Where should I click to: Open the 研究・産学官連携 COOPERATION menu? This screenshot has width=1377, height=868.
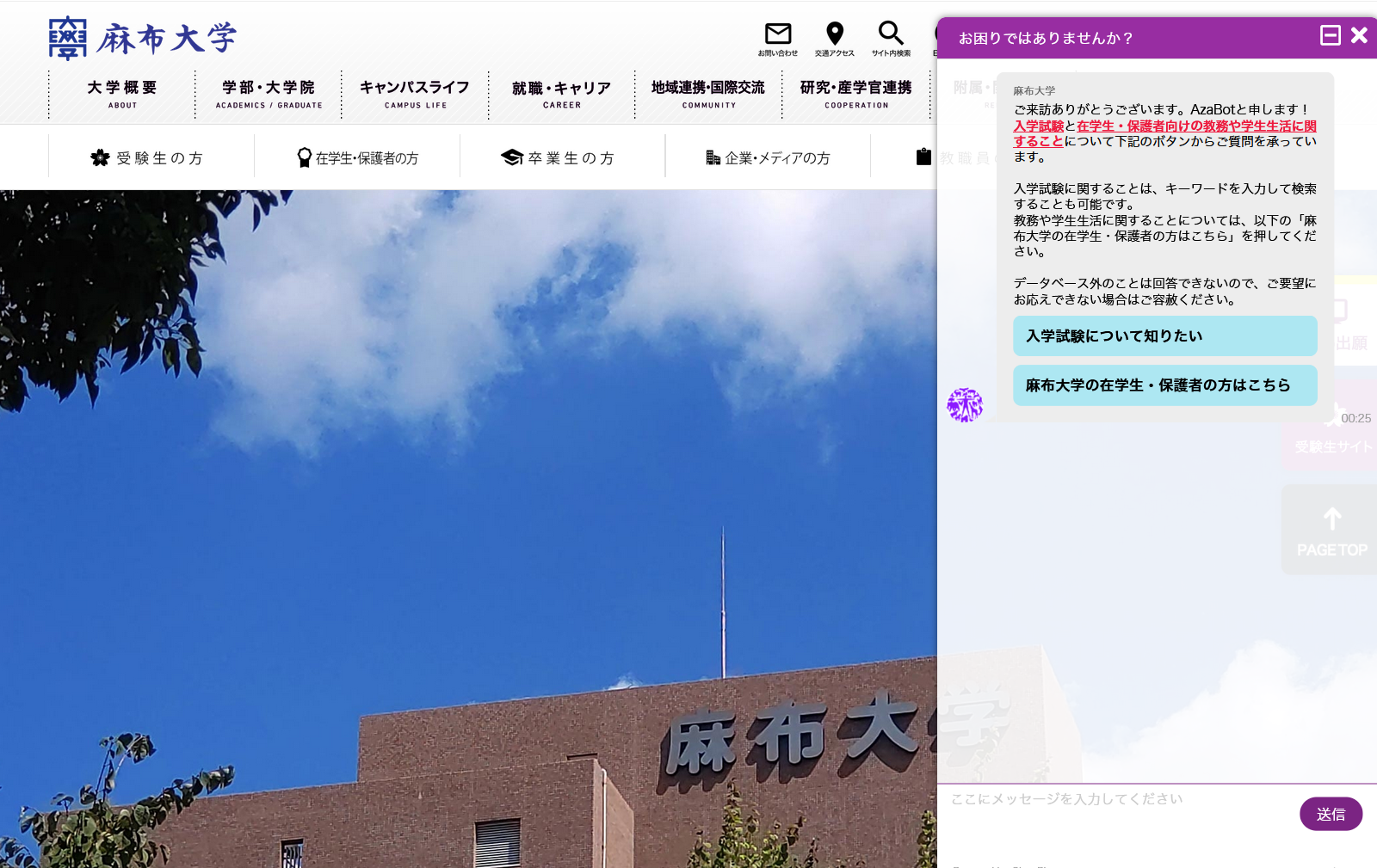click(856, 94)
